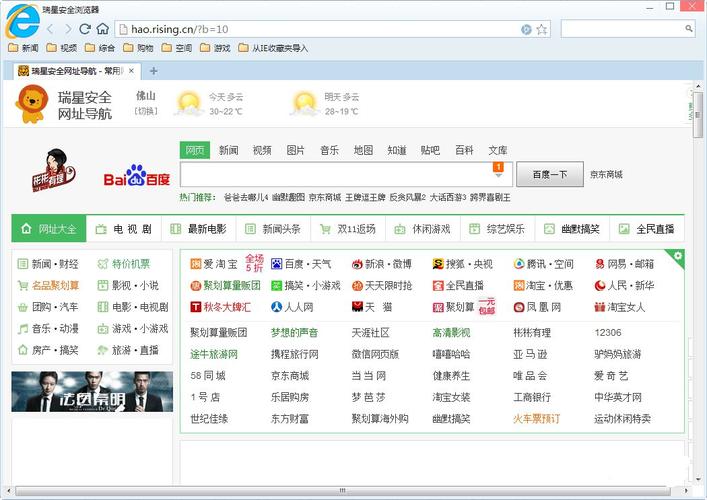Click the horizontal scrollbar thumb
This screenshot has height=500, width=707.
pyautogui.click(x=343, y=491)
